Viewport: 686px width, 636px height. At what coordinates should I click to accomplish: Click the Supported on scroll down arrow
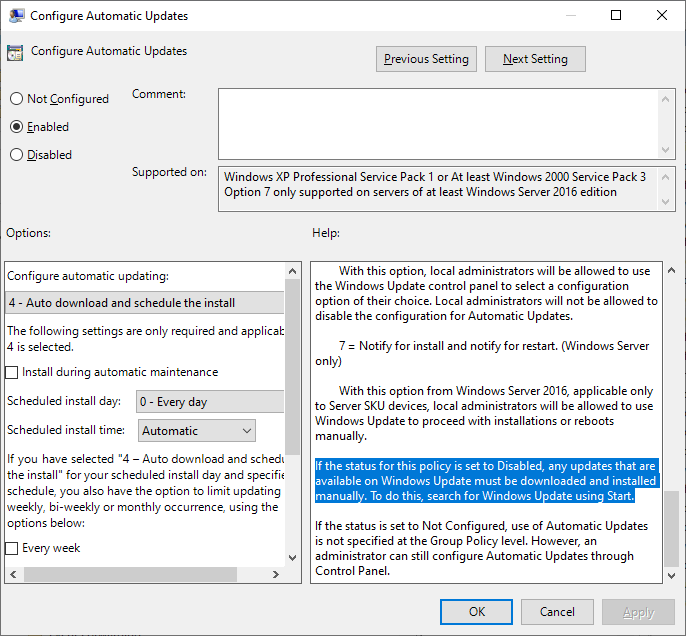(665, 202)
